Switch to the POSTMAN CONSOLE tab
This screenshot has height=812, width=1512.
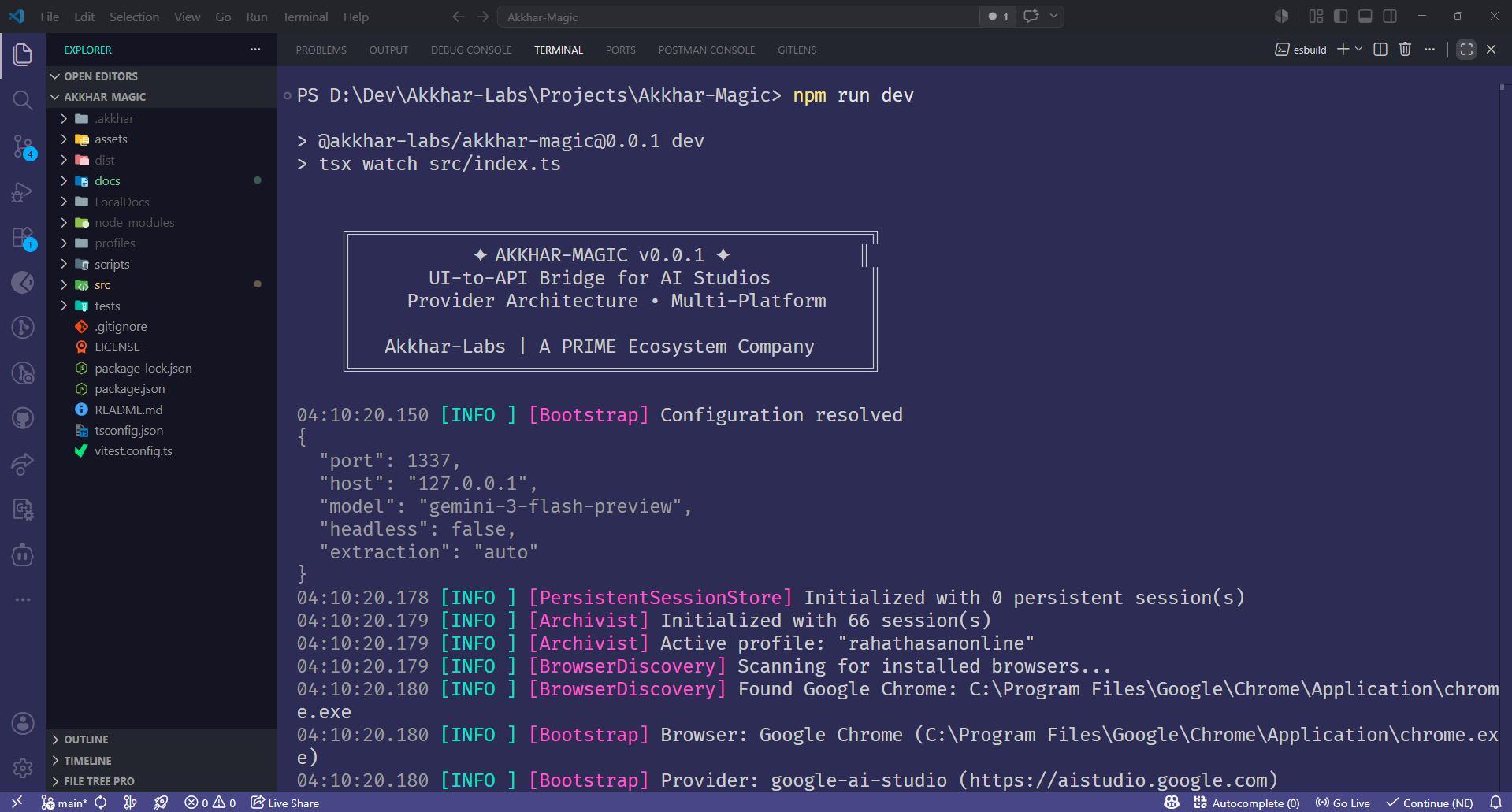[x=707, y=50]
